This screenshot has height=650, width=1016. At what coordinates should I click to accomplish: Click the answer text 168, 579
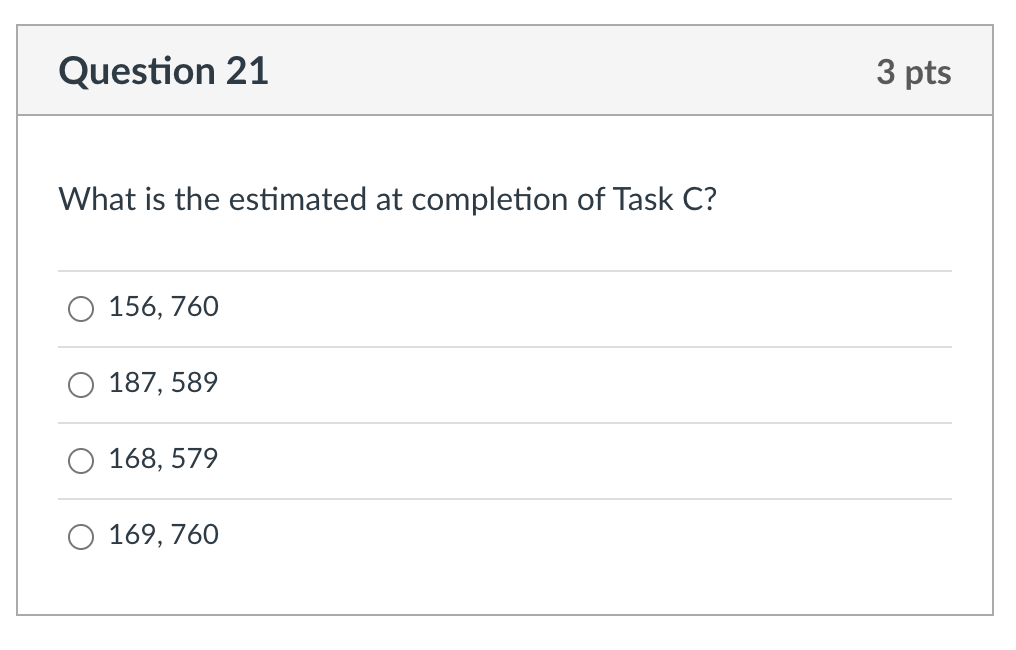tap(163, 458)
